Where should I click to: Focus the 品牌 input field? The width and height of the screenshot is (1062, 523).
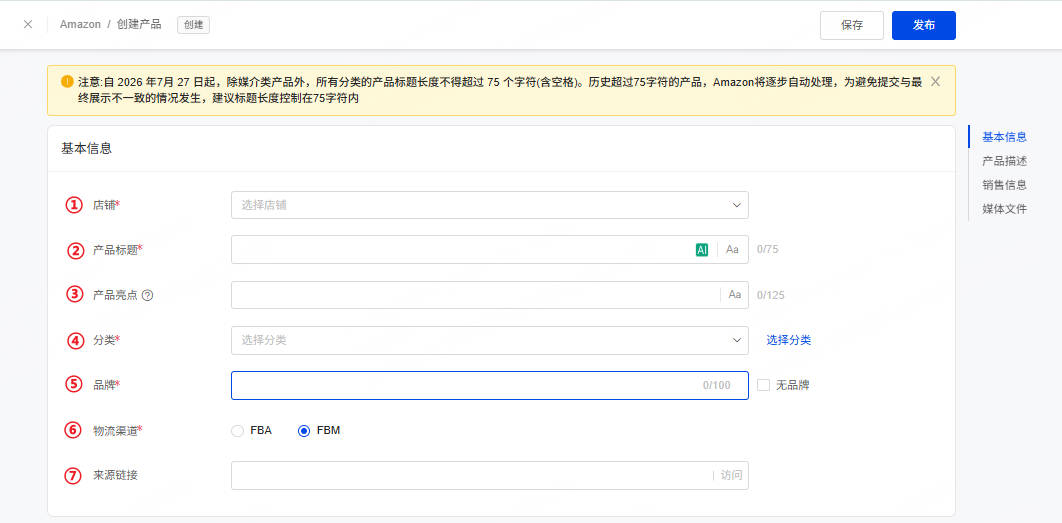pyautogui.click(x=490, y=385)
